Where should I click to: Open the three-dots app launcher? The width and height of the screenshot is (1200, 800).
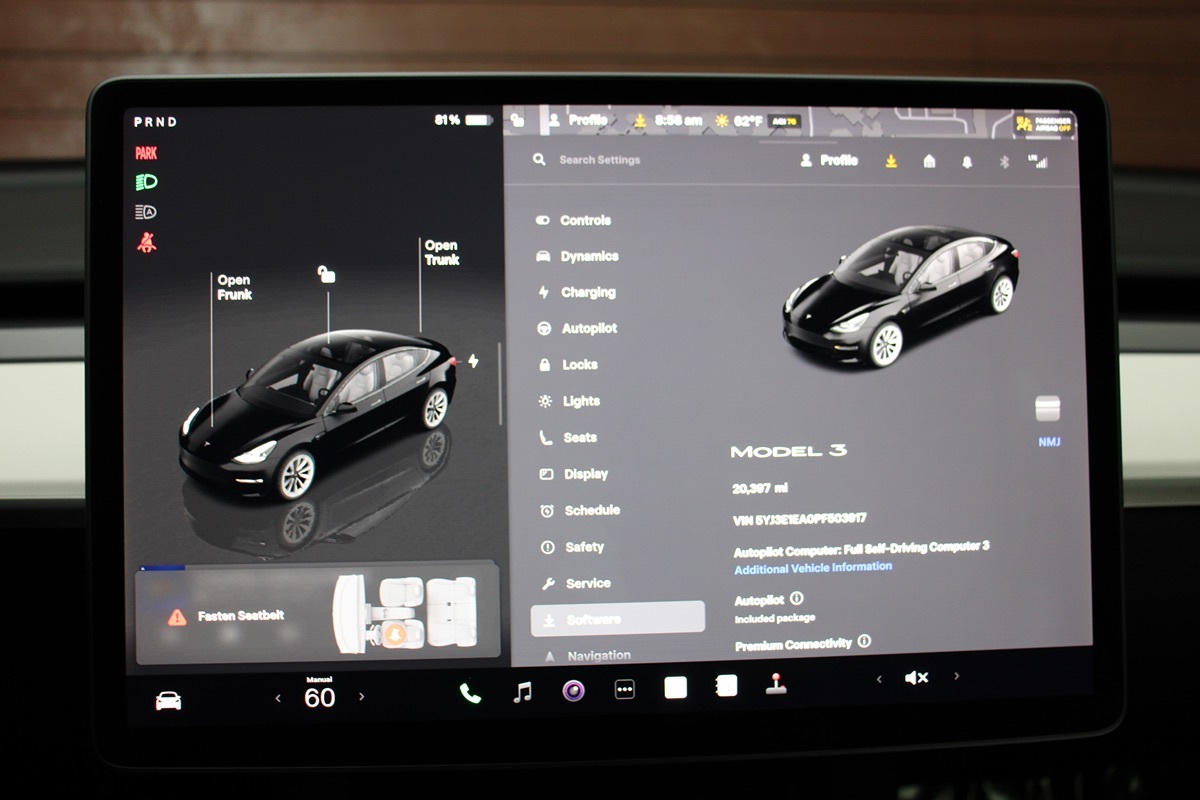pos(625,689)
